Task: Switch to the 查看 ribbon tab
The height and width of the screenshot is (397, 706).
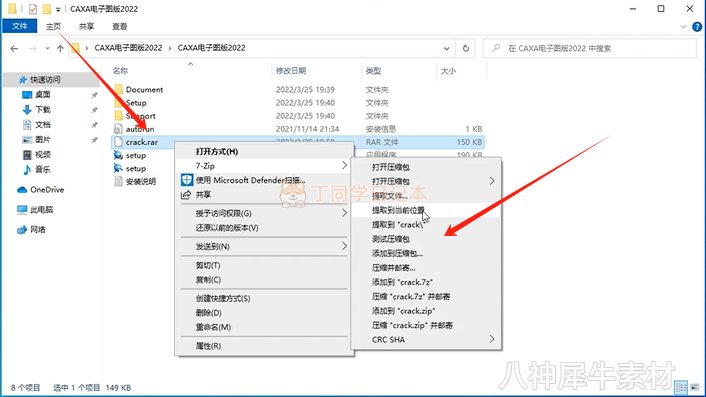Action: tap(119, 27)
